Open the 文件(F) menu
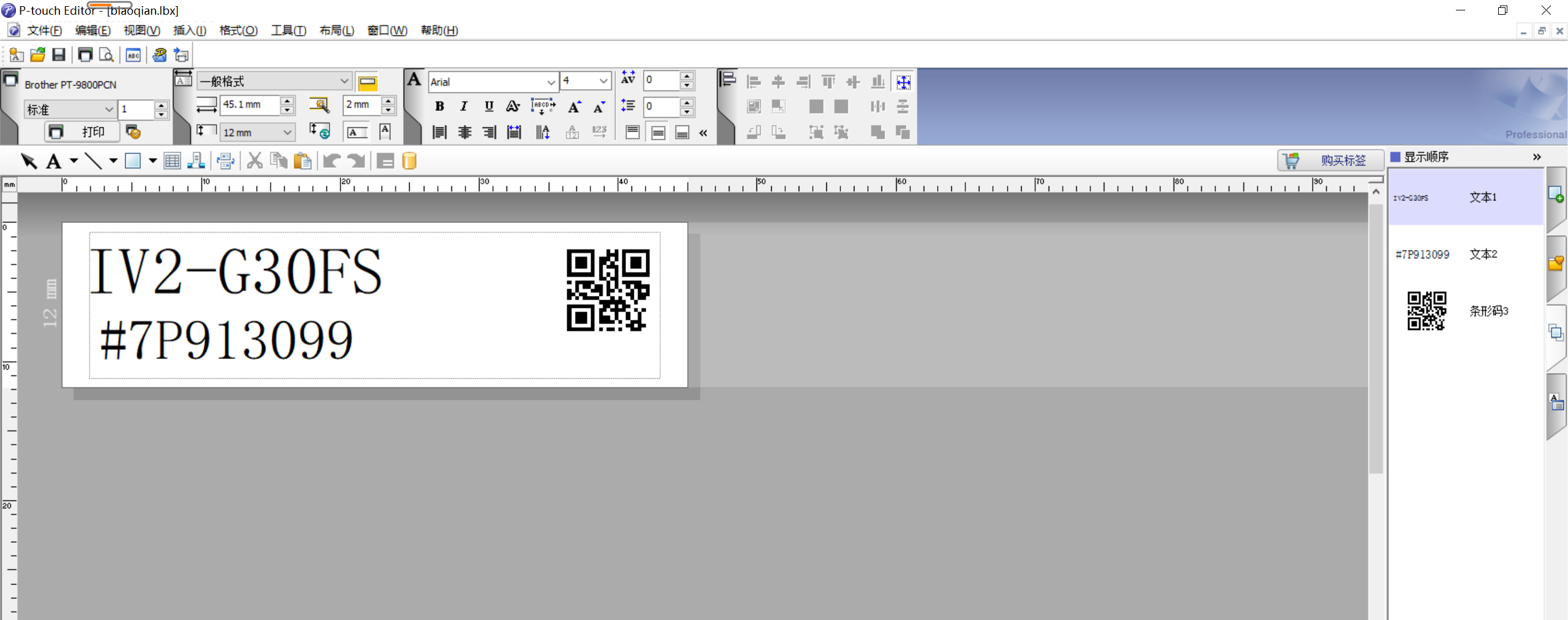Screen dimensions: 1568x620 pyautogui.click(x=44, y=31)
